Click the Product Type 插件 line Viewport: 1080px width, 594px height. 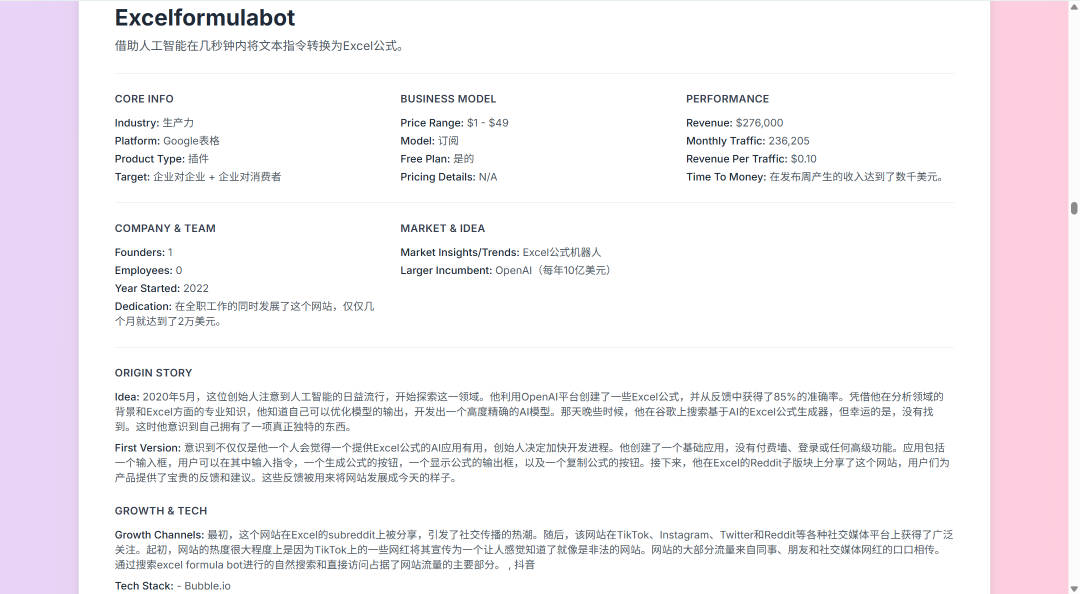point(162,158)
